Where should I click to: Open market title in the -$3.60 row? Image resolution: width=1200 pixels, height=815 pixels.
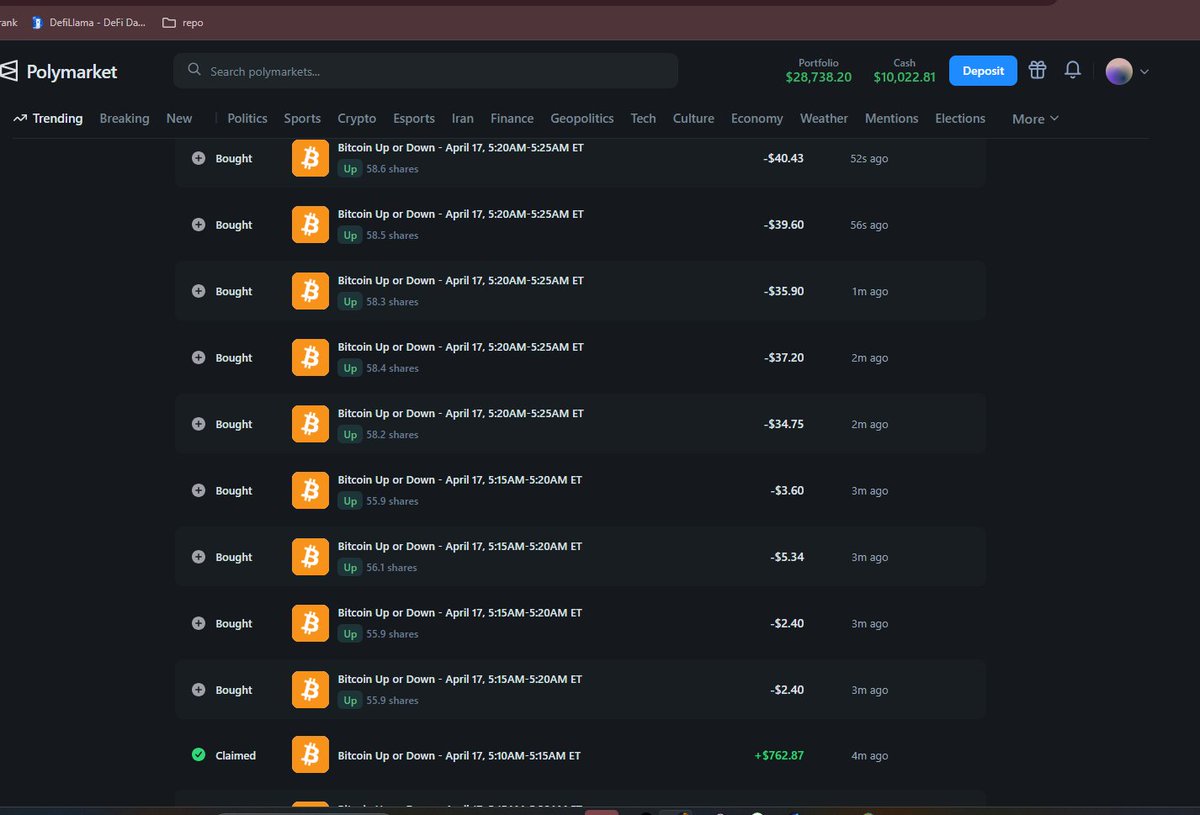tap(460, 480)
